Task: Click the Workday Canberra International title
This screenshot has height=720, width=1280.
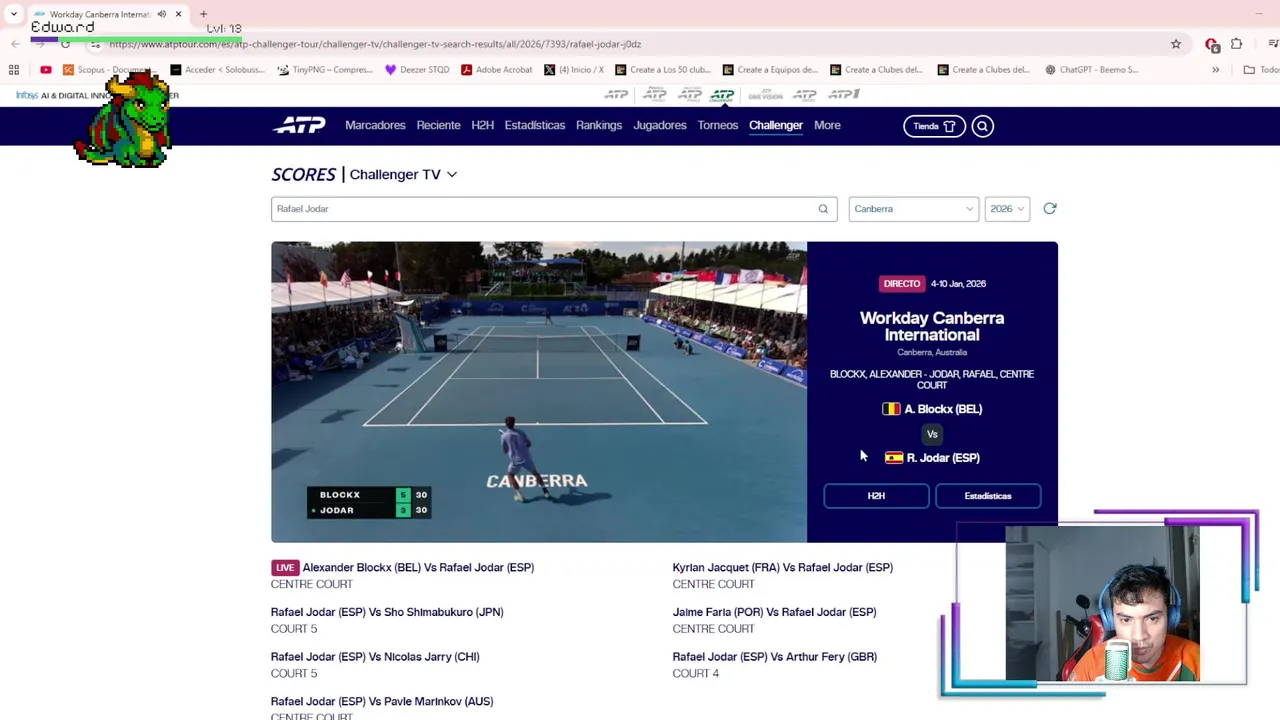Action: point(932,327)
